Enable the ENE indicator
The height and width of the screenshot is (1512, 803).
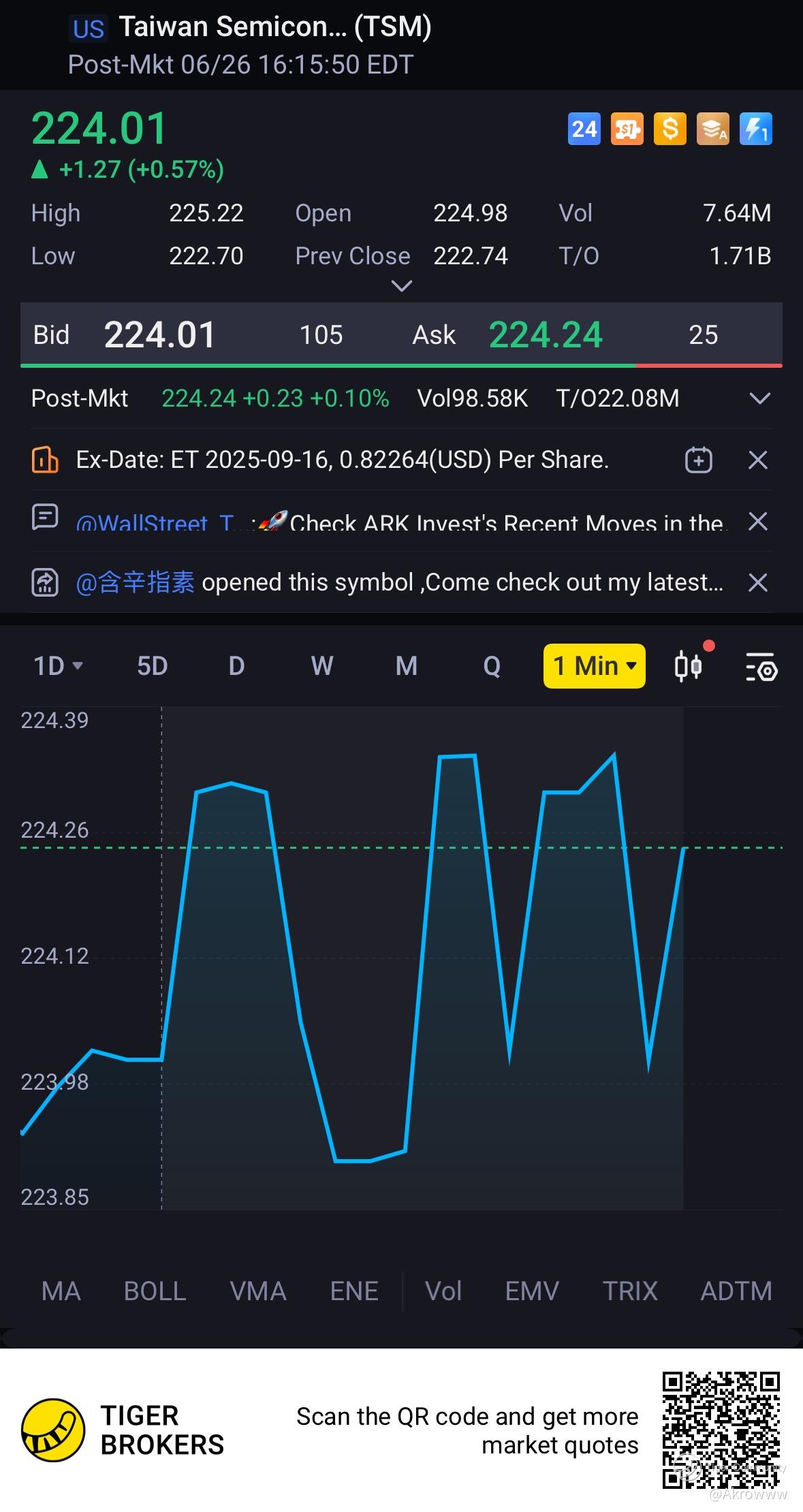pyautogui.click(x=354, y=1291)
